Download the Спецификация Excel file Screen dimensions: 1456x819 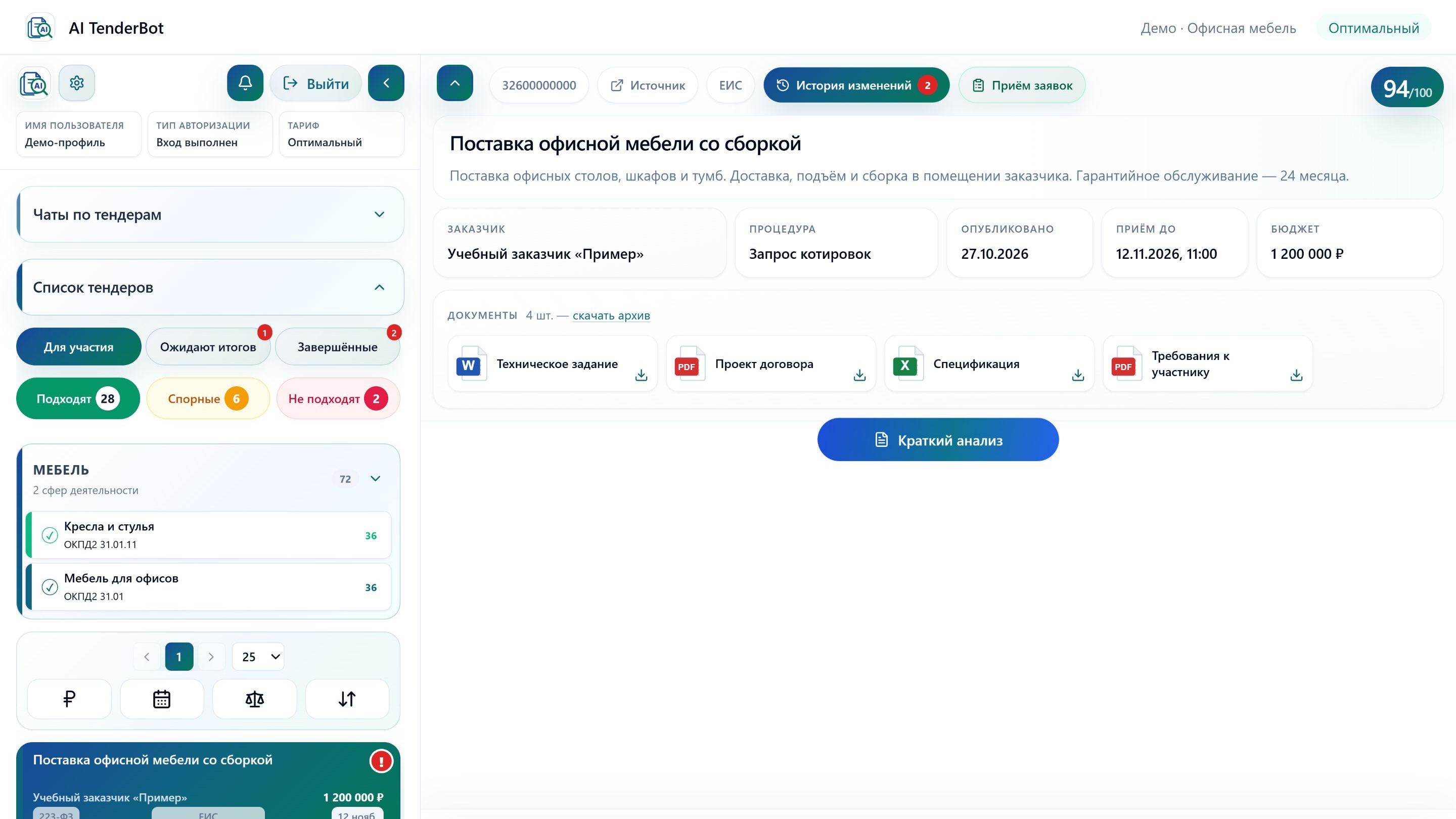click(x=1078, y=375)
